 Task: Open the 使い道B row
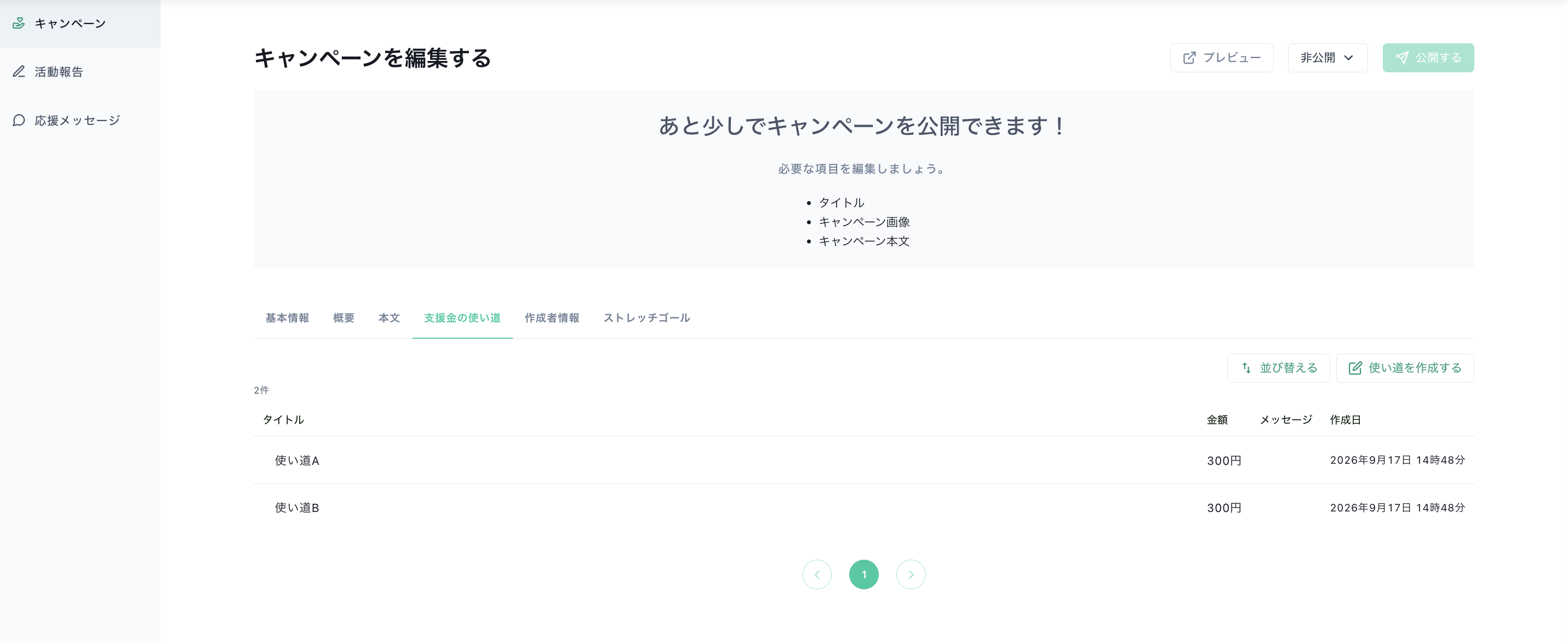coord(864,508)
